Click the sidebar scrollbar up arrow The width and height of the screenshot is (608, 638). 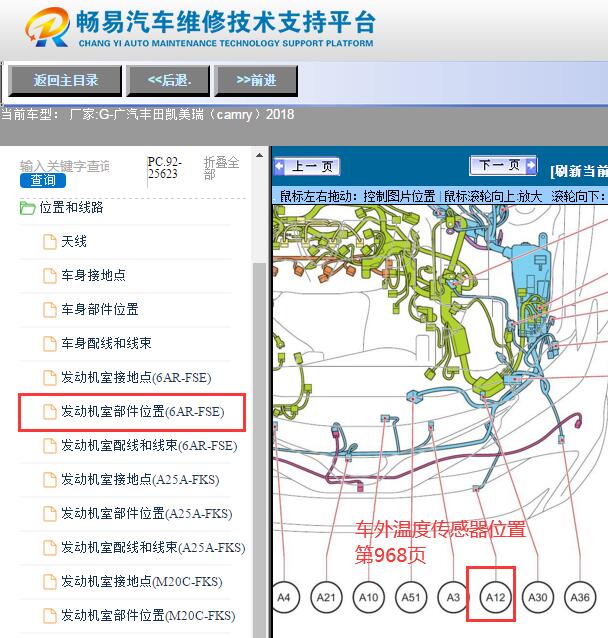(x=259, y=155)
